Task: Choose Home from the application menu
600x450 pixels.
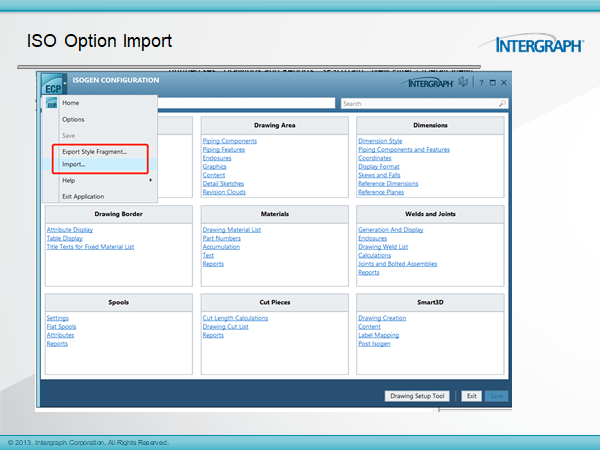Action: coord(71,103)
